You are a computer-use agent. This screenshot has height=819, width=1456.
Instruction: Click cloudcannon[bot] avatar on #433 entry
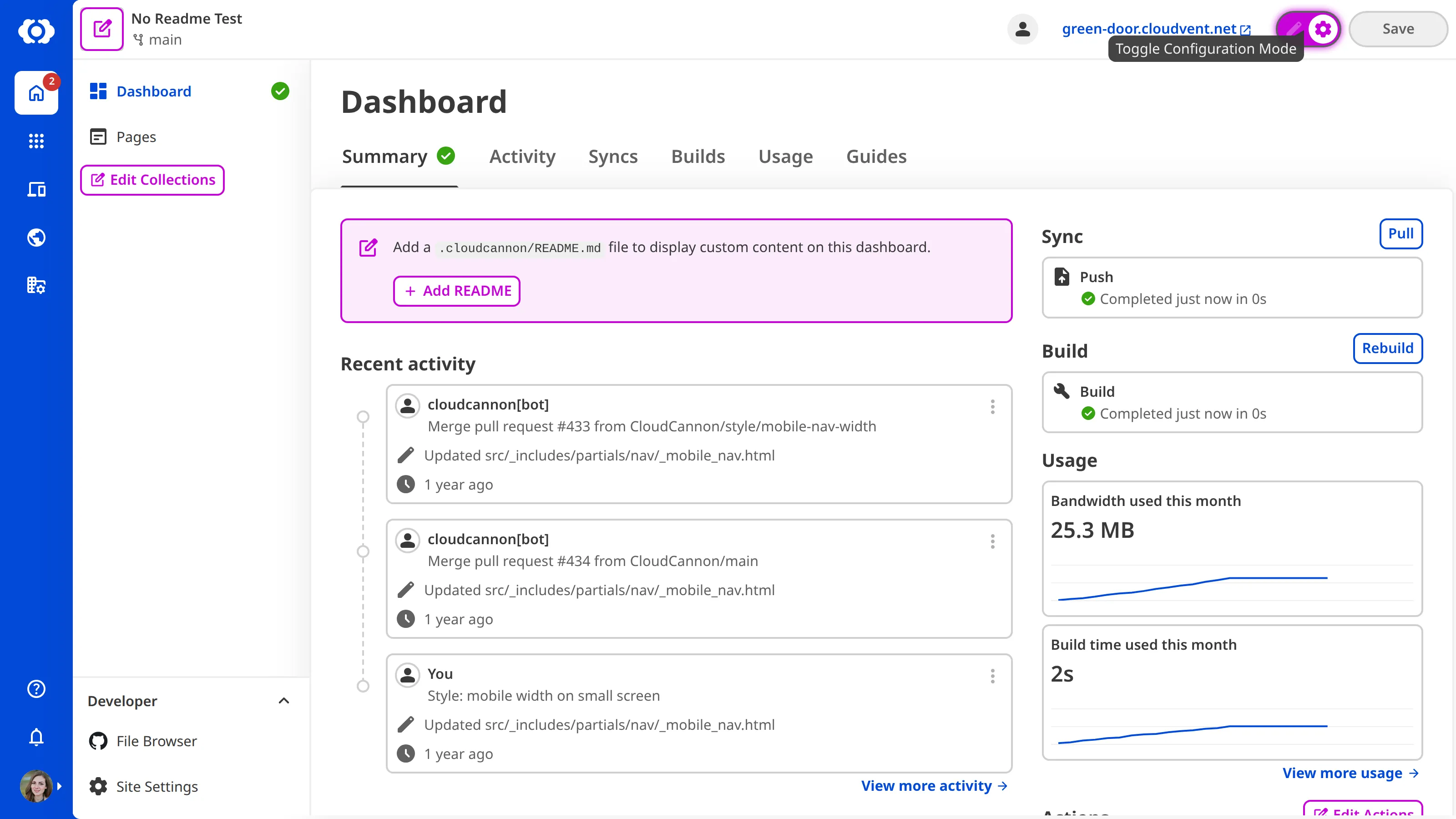coord(407,405)
